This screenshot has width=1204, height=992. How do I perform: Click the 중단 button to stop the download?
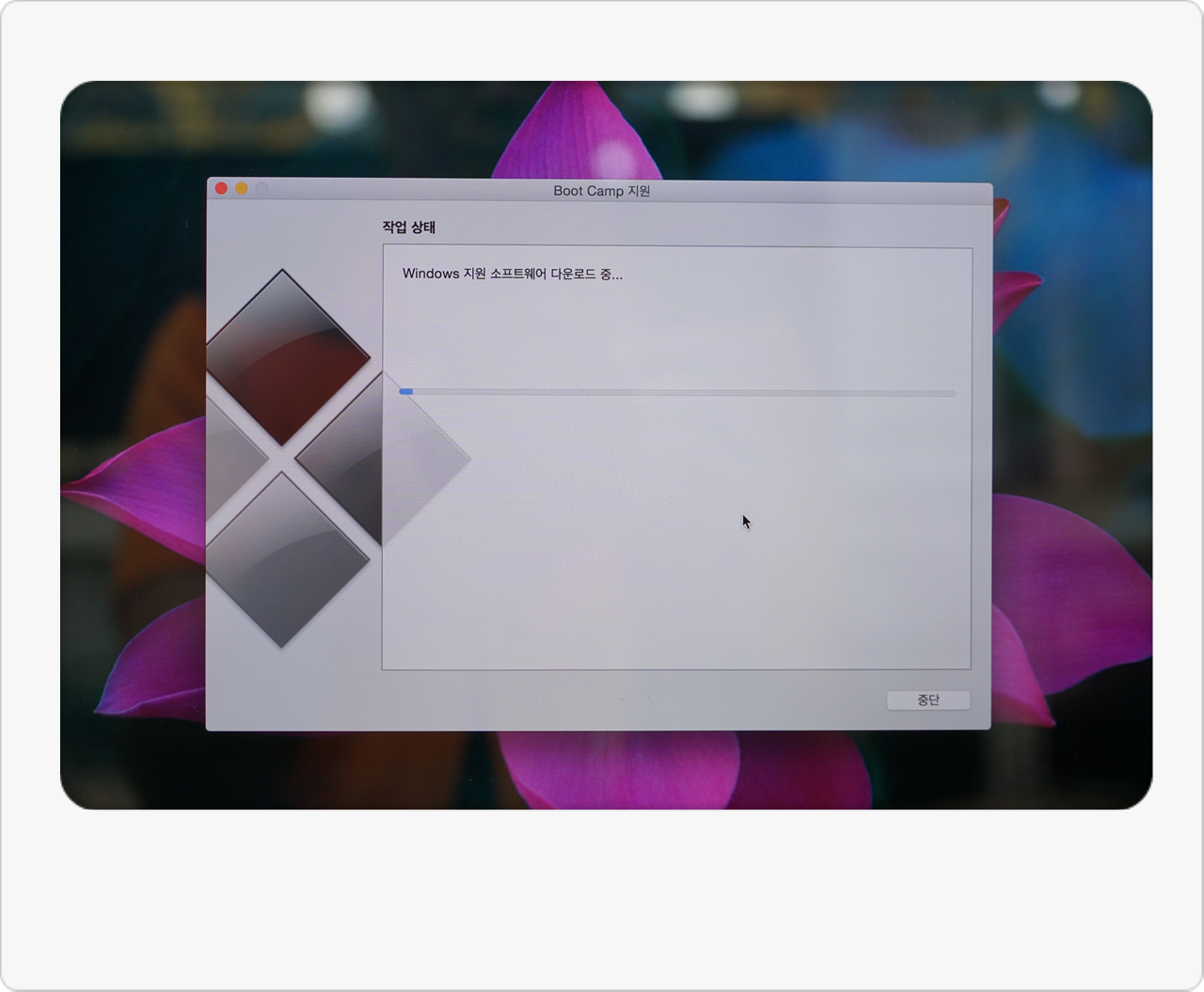coord(927,700)
